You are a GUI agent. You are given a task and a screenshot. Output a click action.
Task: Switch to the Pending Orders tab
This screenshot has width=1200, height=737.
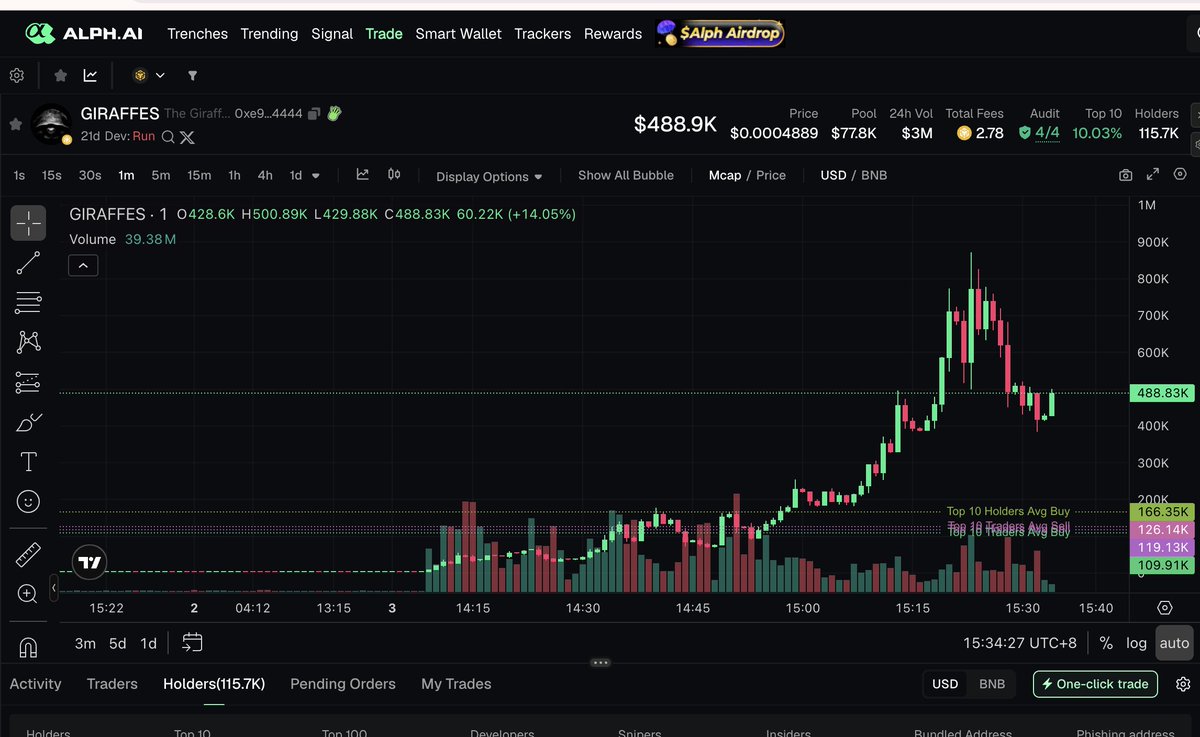[x=343, y=684]
